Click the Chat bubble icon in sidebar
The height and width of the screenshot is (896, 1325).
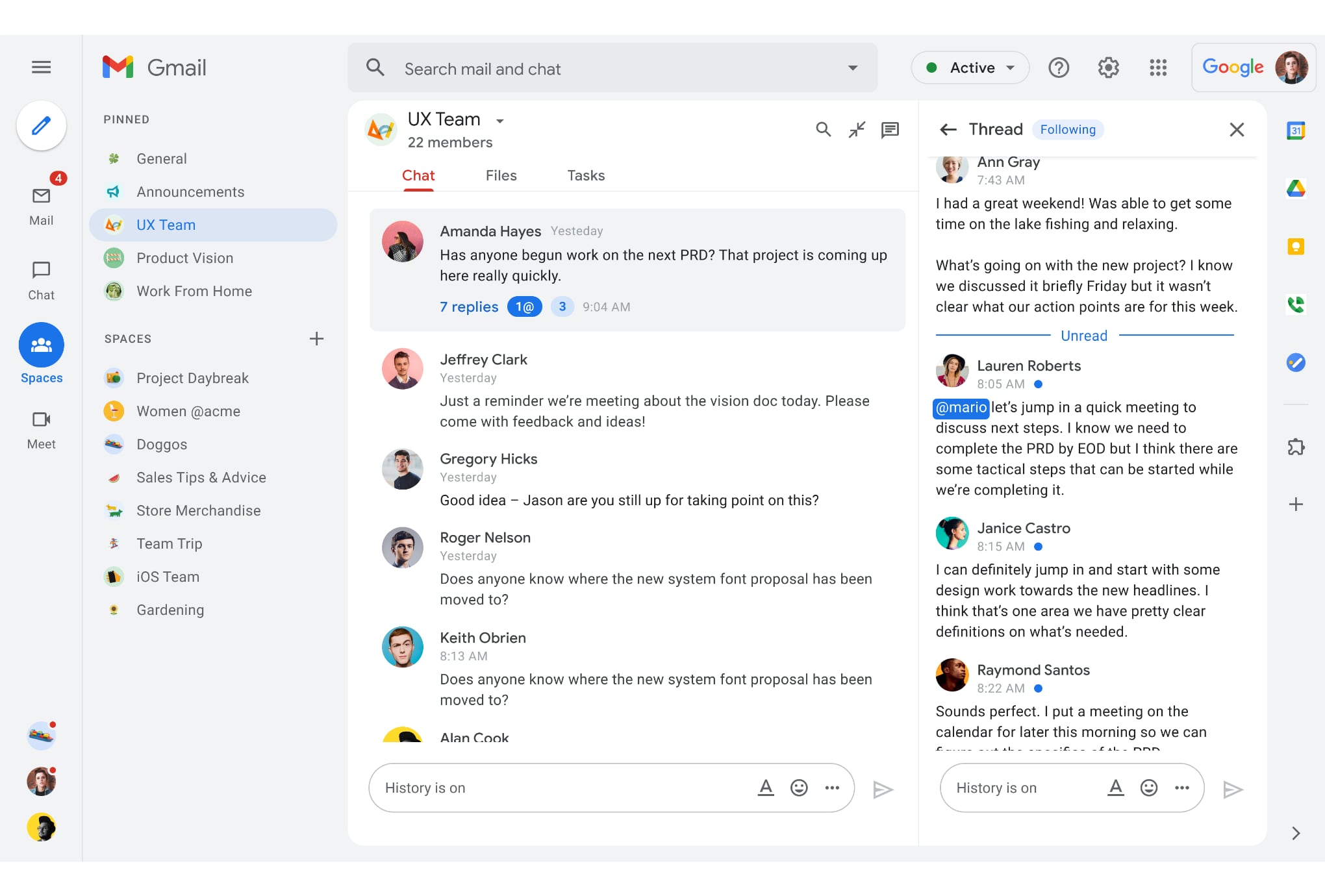point(40,270)
